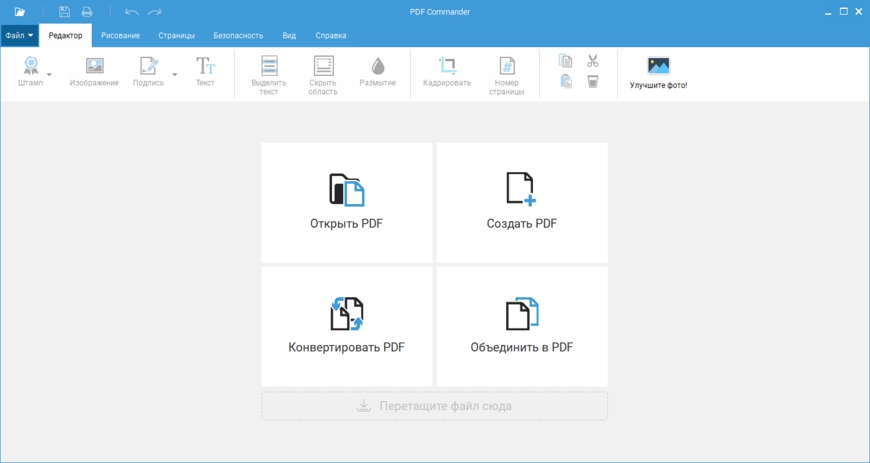
Task: Expand the Подпись dropdown arrow
Action: (x=175, y=74)
